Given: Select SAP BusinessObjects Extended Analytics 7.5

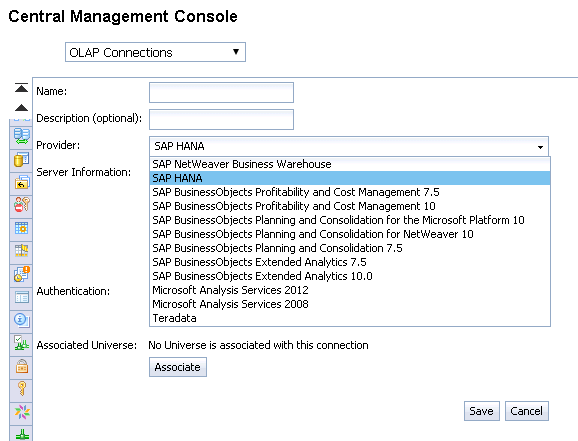Looking at the screenshot, I should pyautogui.click(x=350, y=262).
